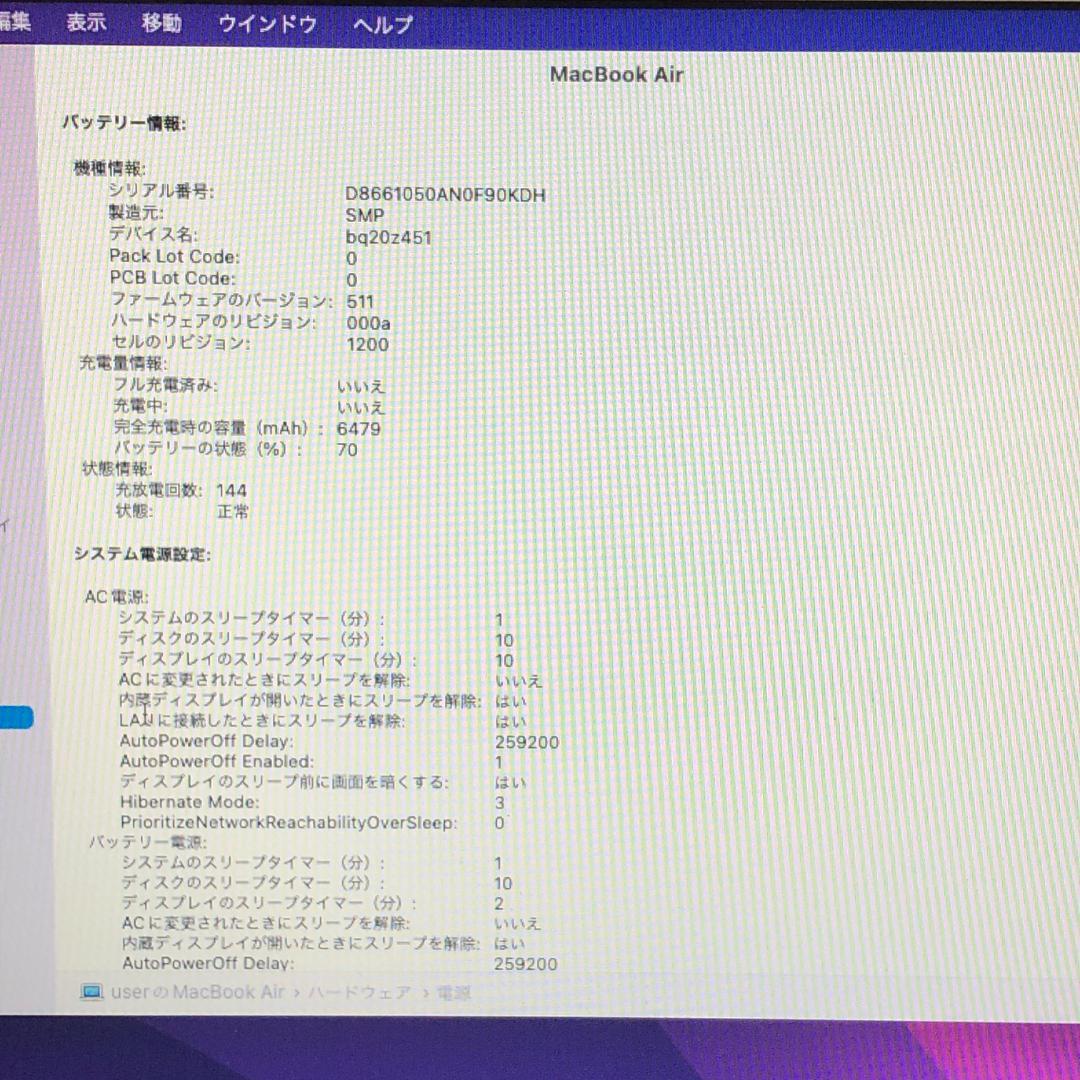This screenshot has height=1080, width=1080.
Task: Select battery state percentage 70
Action: coord(346,450)
